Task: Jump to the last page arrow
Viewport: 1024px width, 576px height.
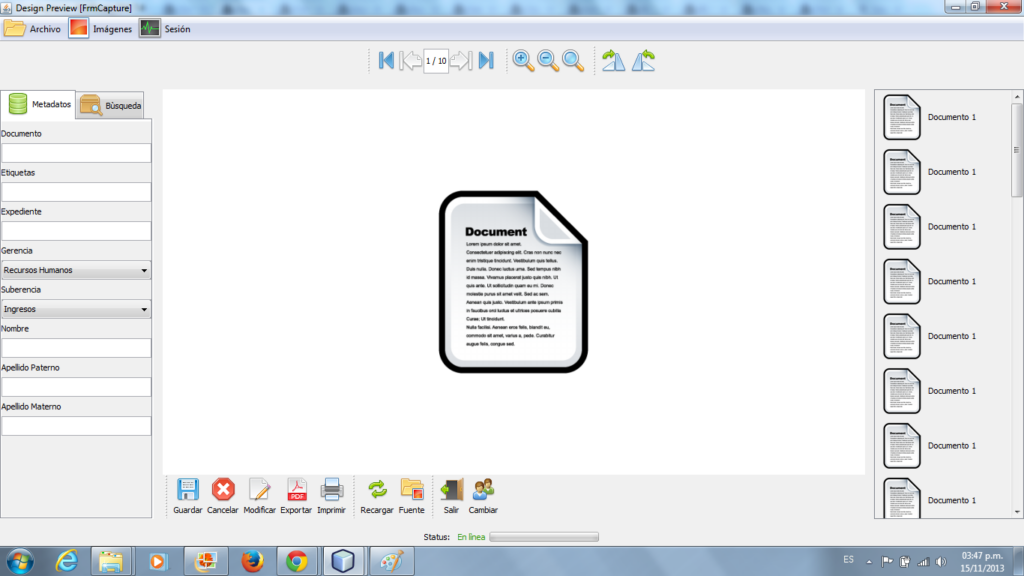Action: coord(486,61)
